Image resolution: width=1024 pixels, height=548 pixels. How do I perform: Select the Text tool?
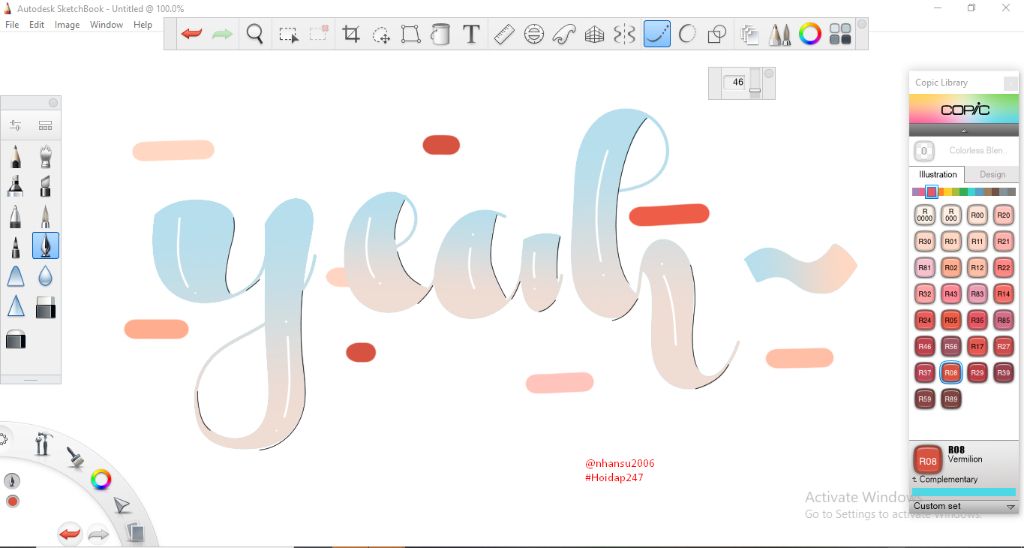pos(471,34)
